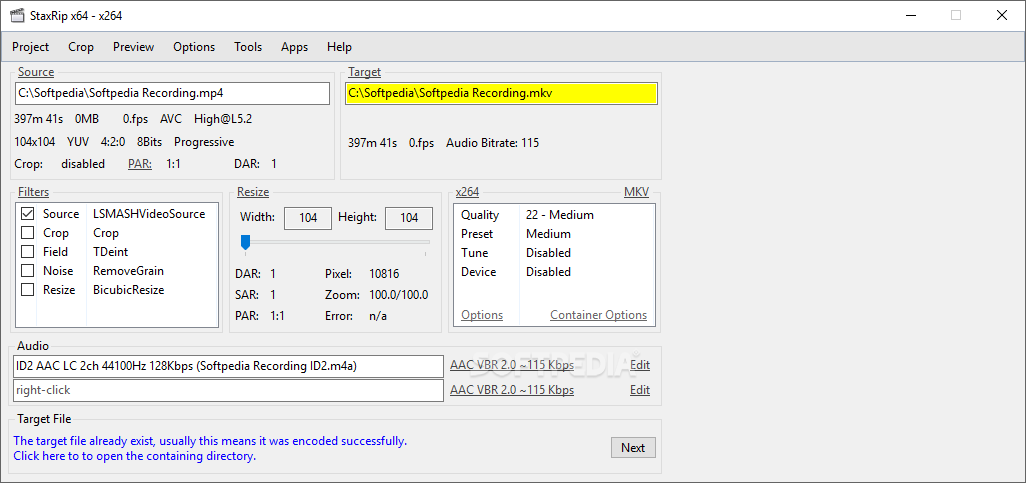Open the Project menu
Viewport: 1026px width, 483px height.
(31, 47)
